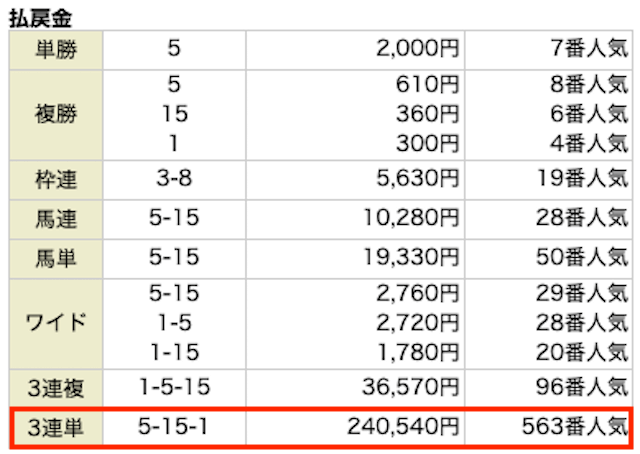Click the 2,000円 win payout value

pyautogui.click(x=417, y=49)
